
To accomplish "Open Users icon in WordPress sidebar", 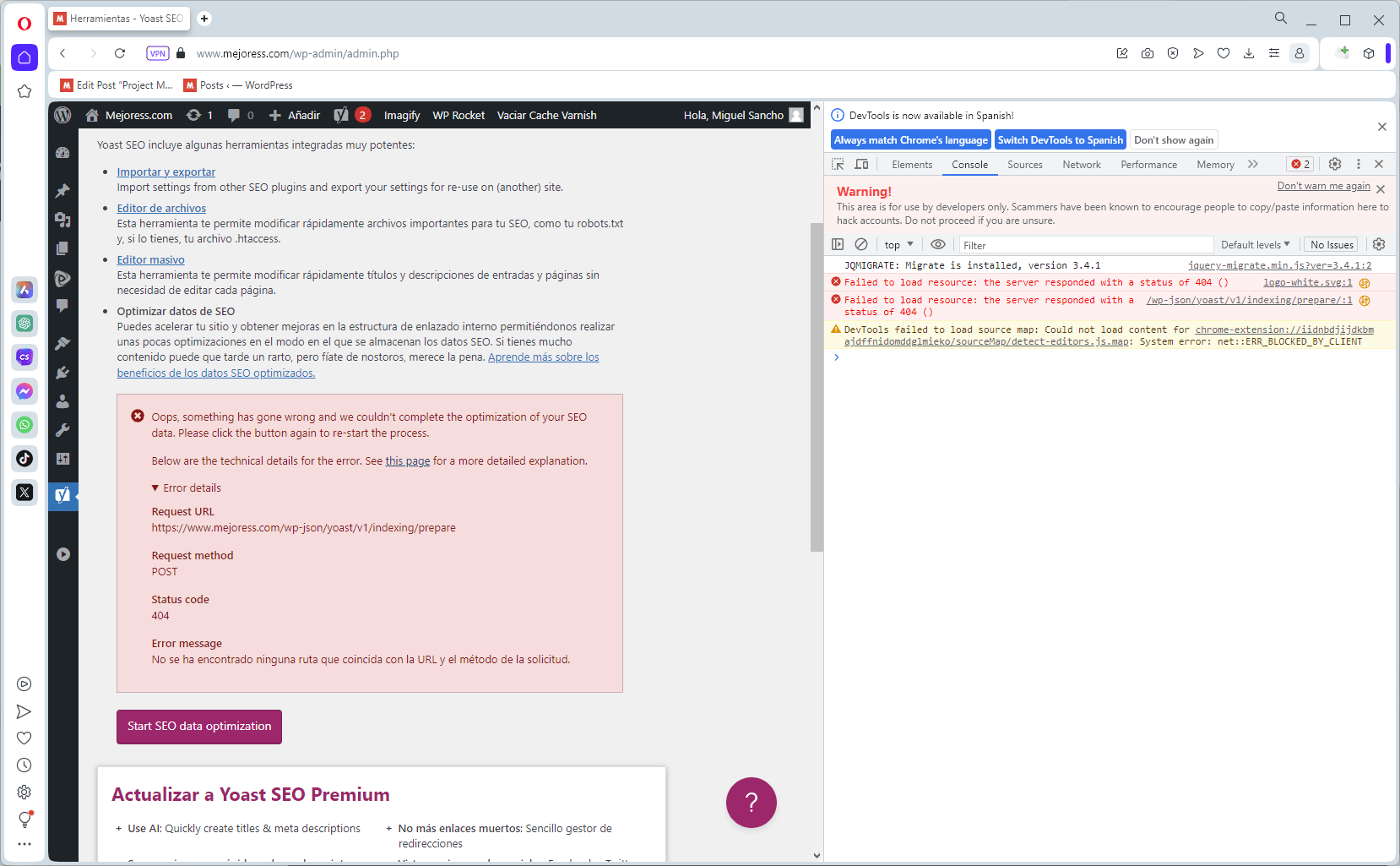I will point(62,401).
